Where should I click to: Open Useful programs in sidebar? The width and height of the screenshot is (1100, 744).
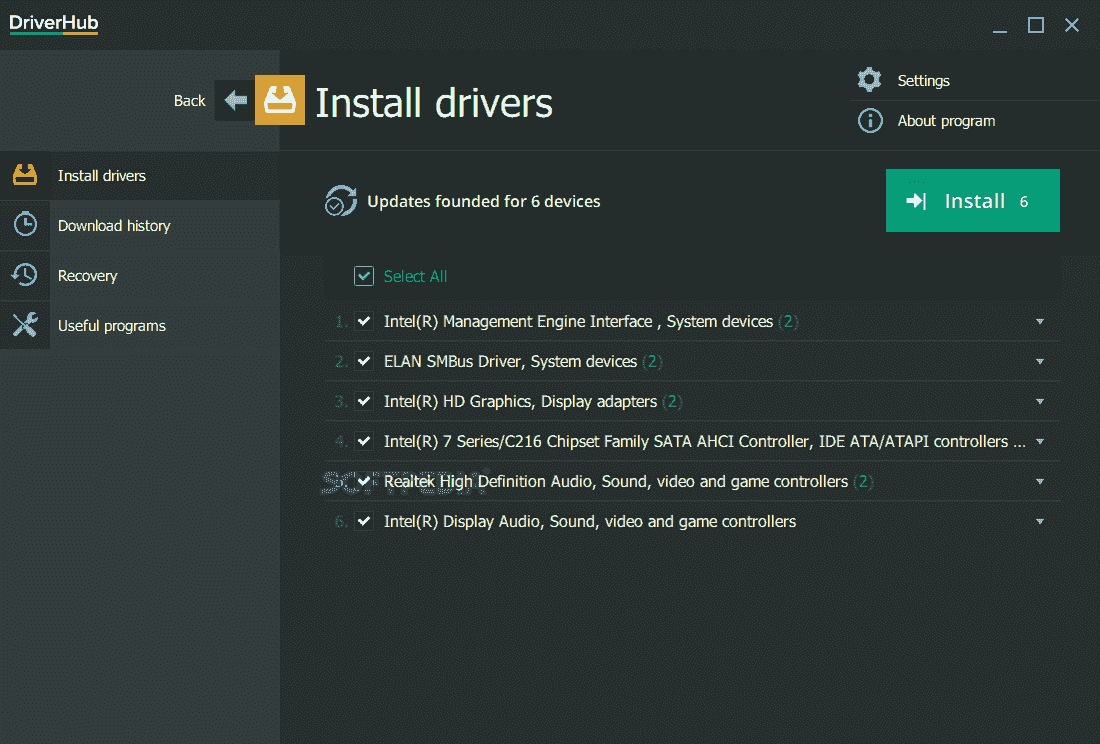(140, 325)
